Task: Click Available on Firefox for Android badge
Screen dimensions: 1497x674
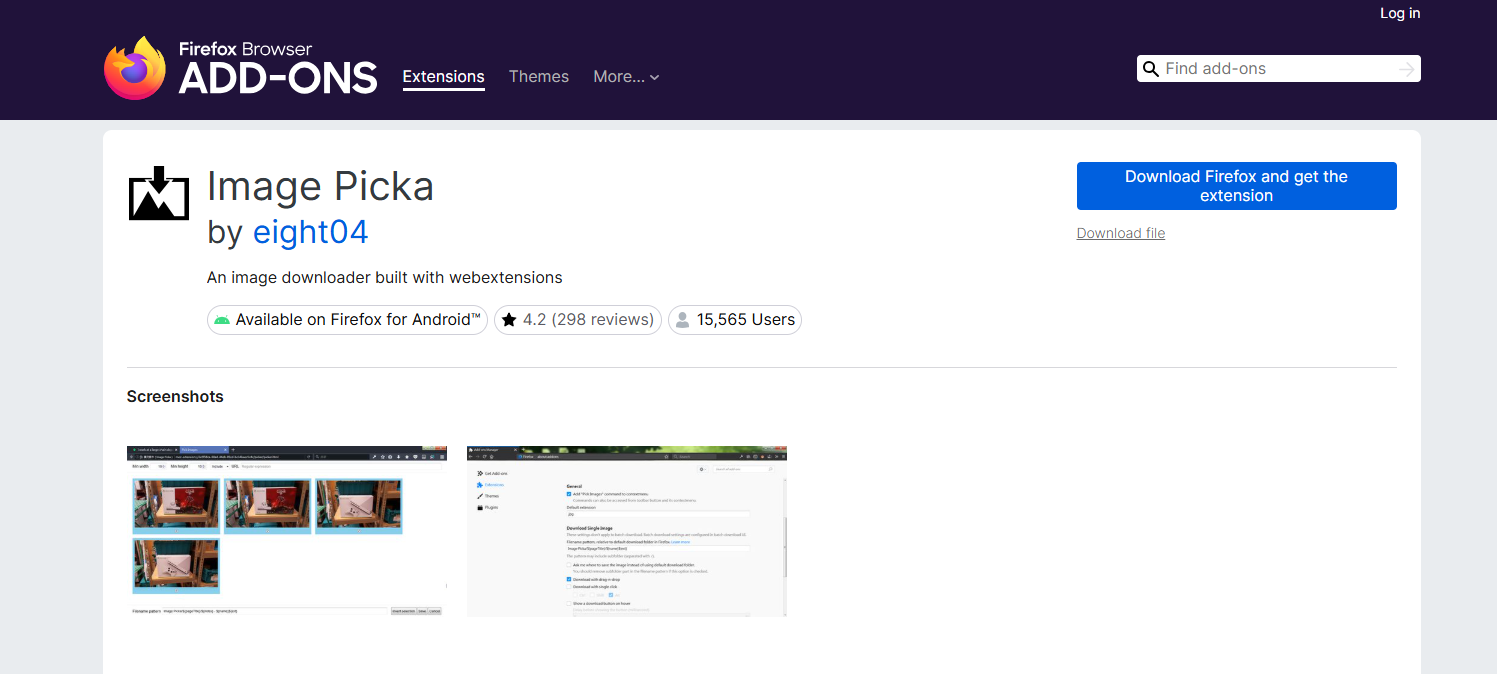Action: click(347, 320)
